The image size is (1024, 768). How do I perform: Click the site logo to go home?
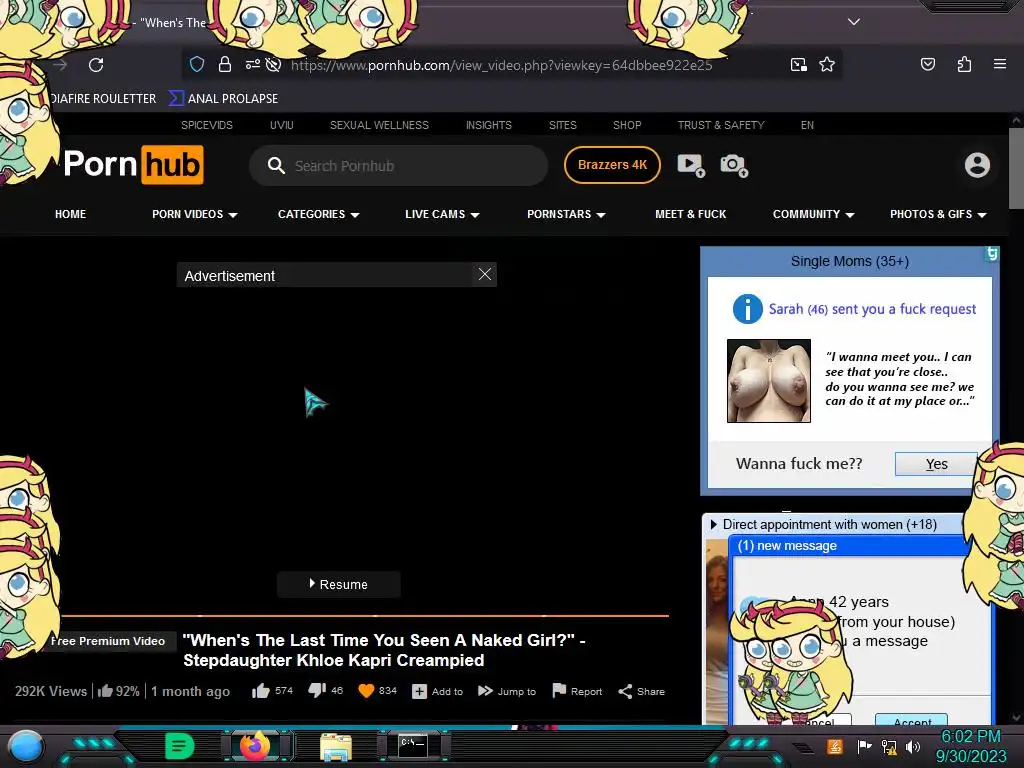(x=133, y=165)
